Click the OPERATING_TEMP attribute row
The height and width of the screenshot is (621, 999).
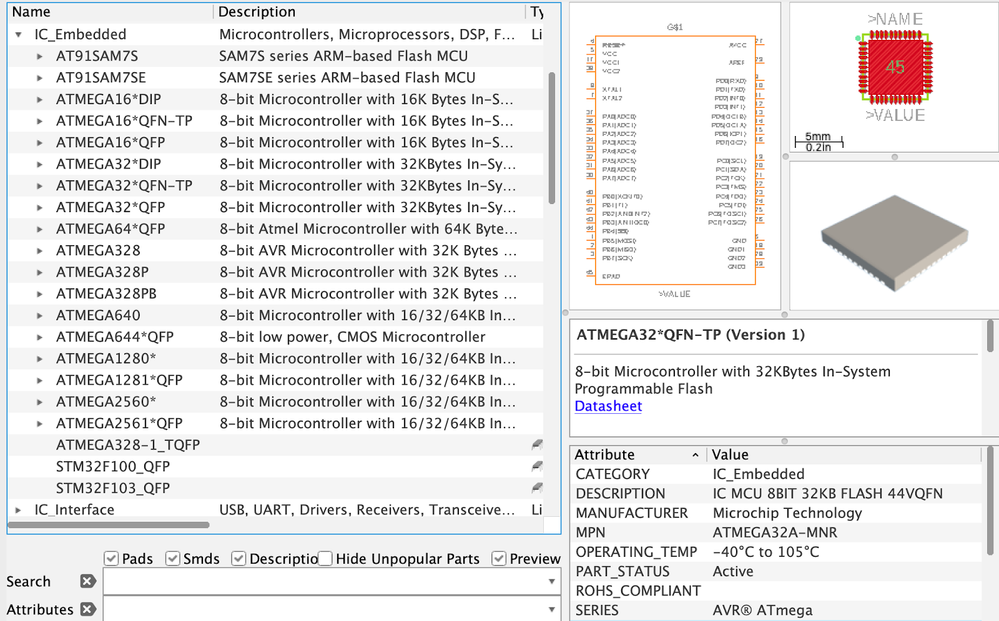coord(777,552)
